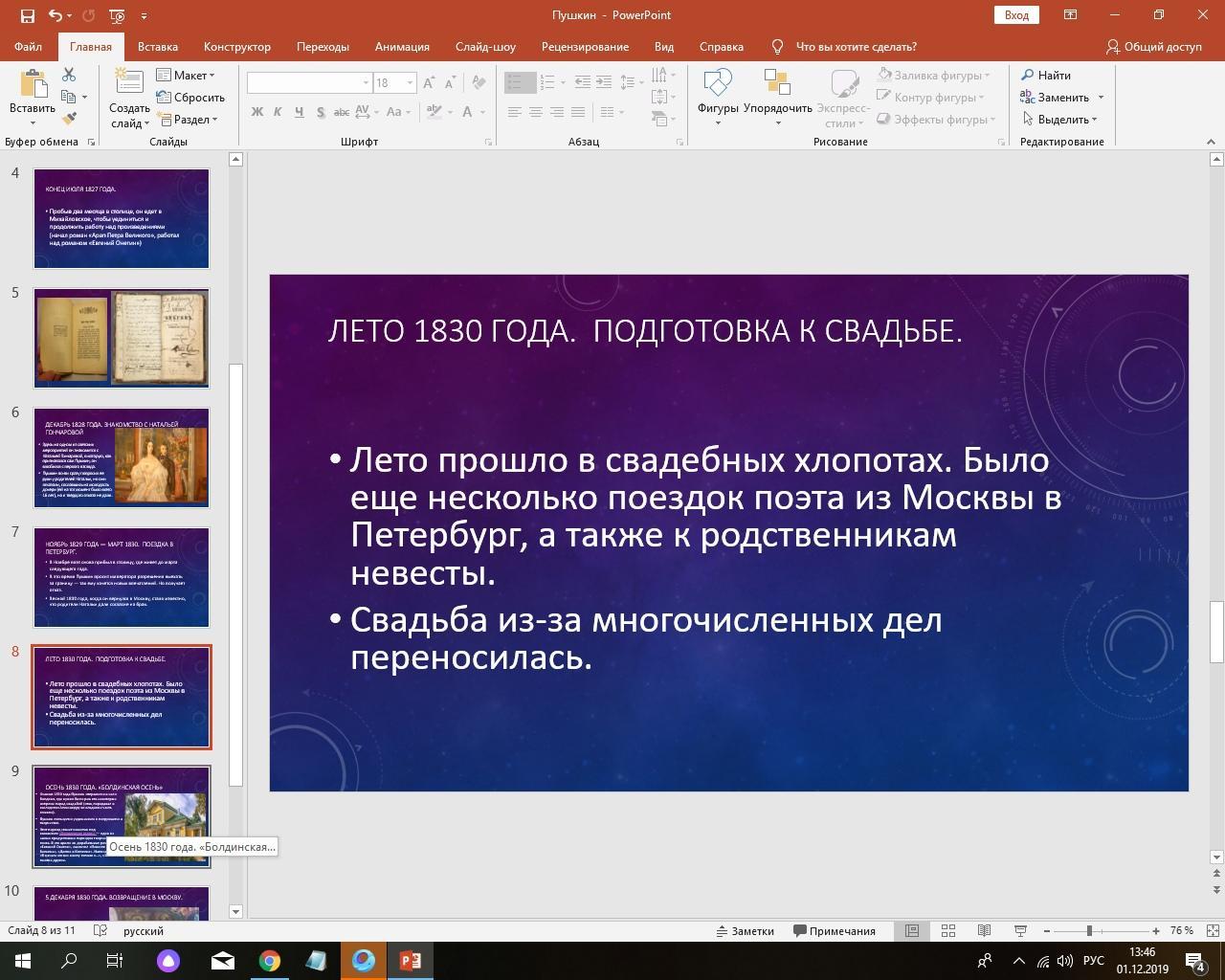Open the font size dropdown
The height and width of the screenshot is (980, 1225).
click(x=411, y=83)
